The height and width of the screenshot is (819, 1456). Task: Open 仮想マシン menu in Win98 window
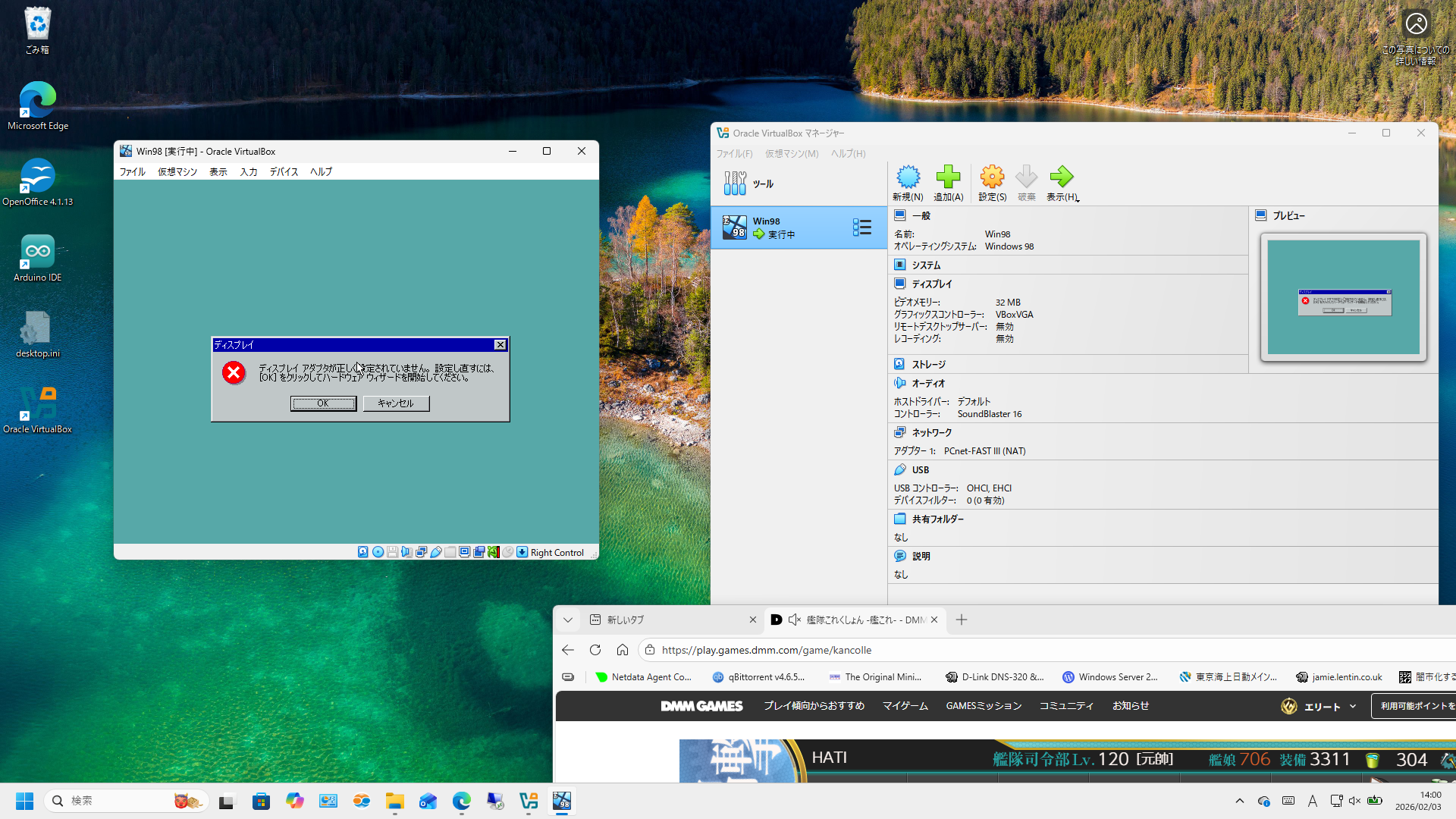(177, 172)
